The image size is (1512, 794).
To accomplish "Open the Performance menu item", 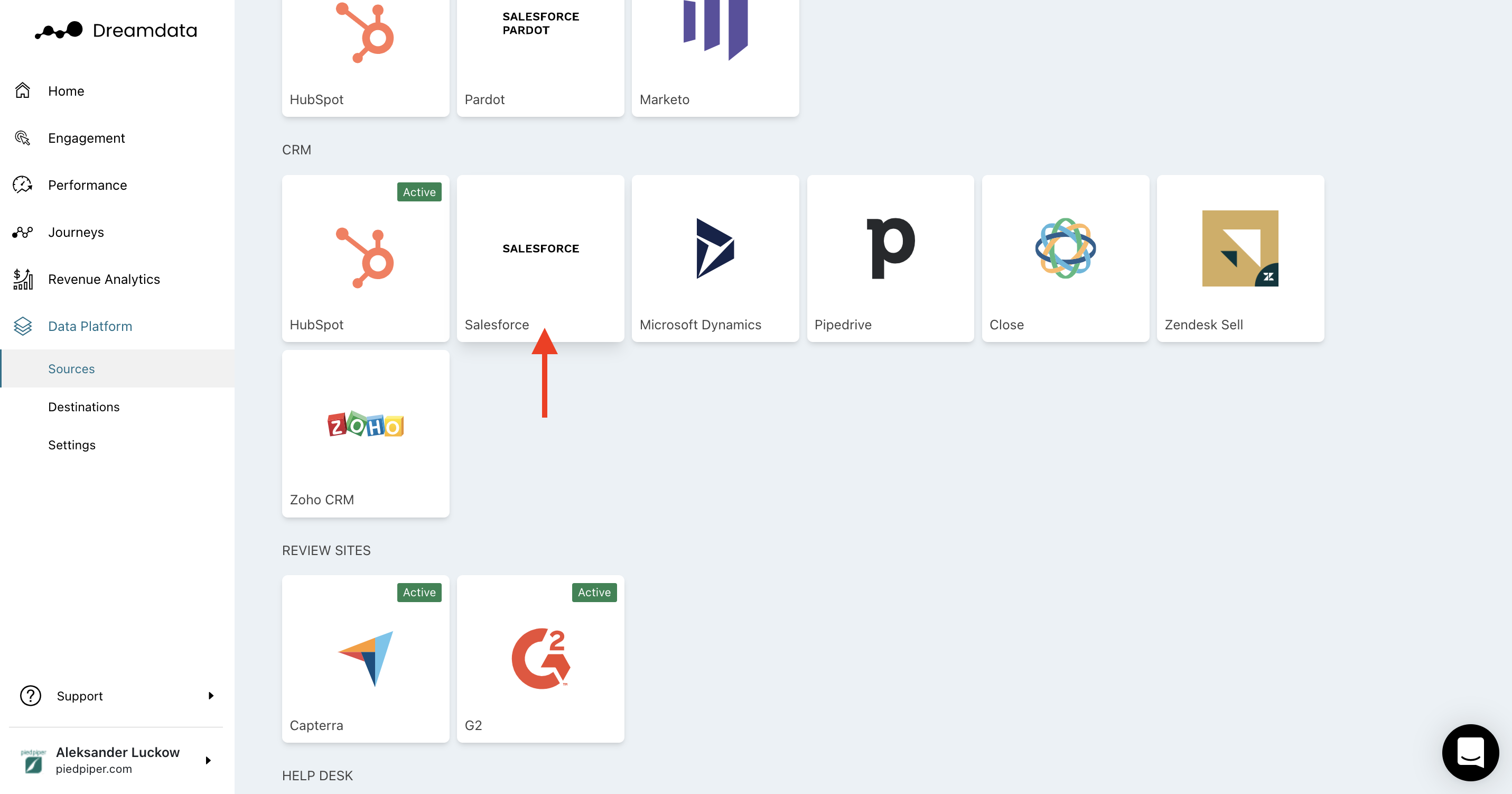I will tap(117, 184).
